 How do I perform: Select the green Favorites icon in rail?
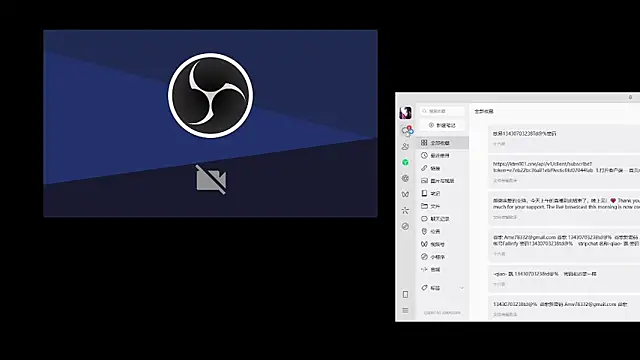pos(405,162)
